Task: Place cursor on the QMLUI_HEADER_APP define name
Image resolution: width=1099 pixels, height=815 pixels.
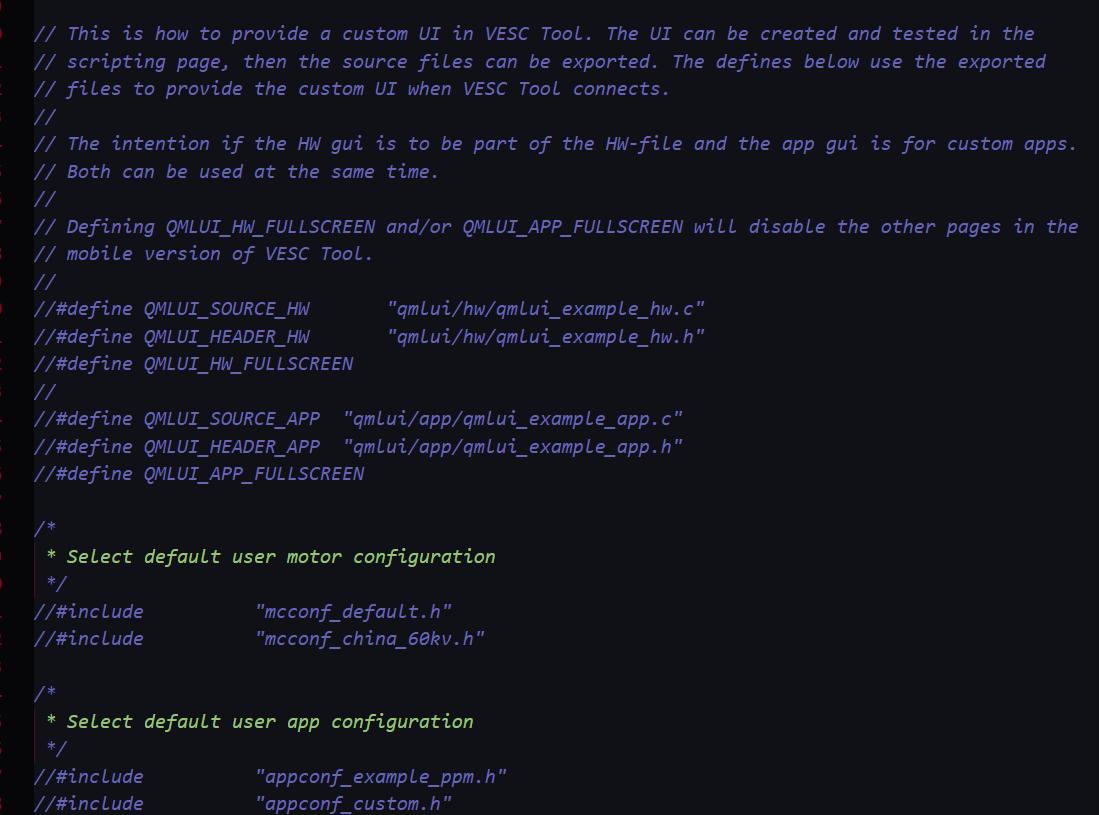Action: tap(232, 446)
